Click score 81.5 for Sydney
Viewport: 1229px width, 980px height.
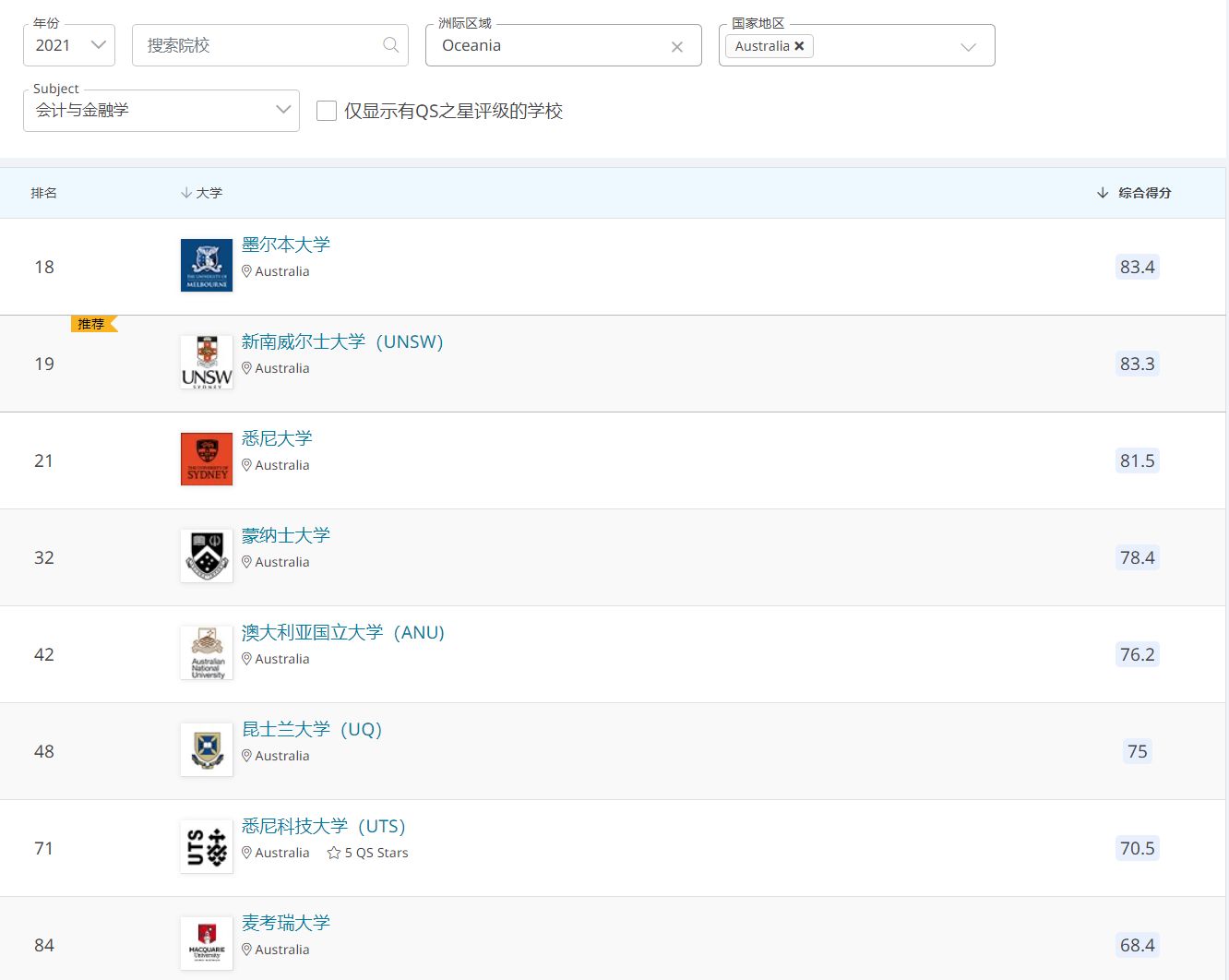point(1138,460)
